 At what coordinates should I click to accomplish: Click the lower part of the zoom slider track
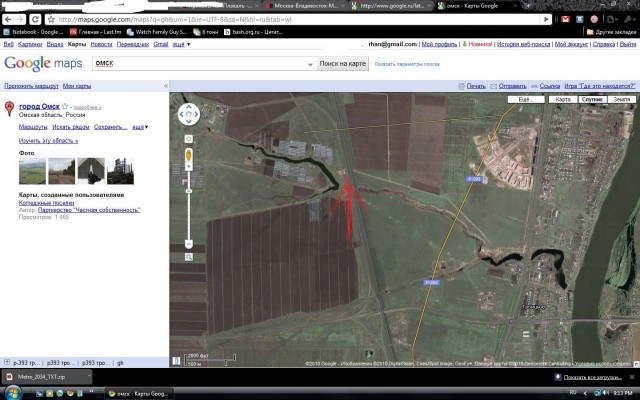189,216
